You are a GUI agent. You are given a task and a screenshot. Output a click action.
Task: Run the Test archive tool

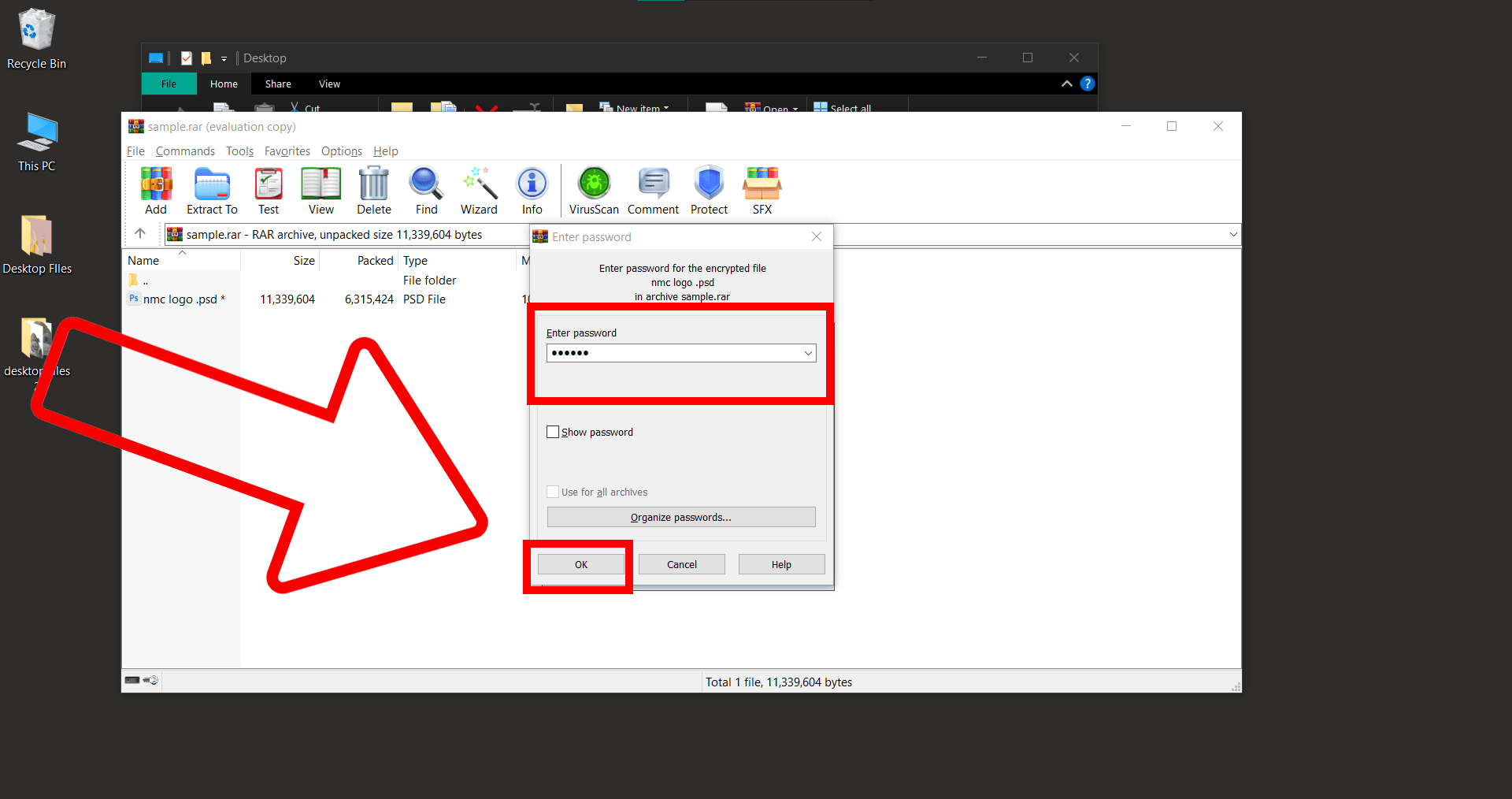[x=269, y=189]
